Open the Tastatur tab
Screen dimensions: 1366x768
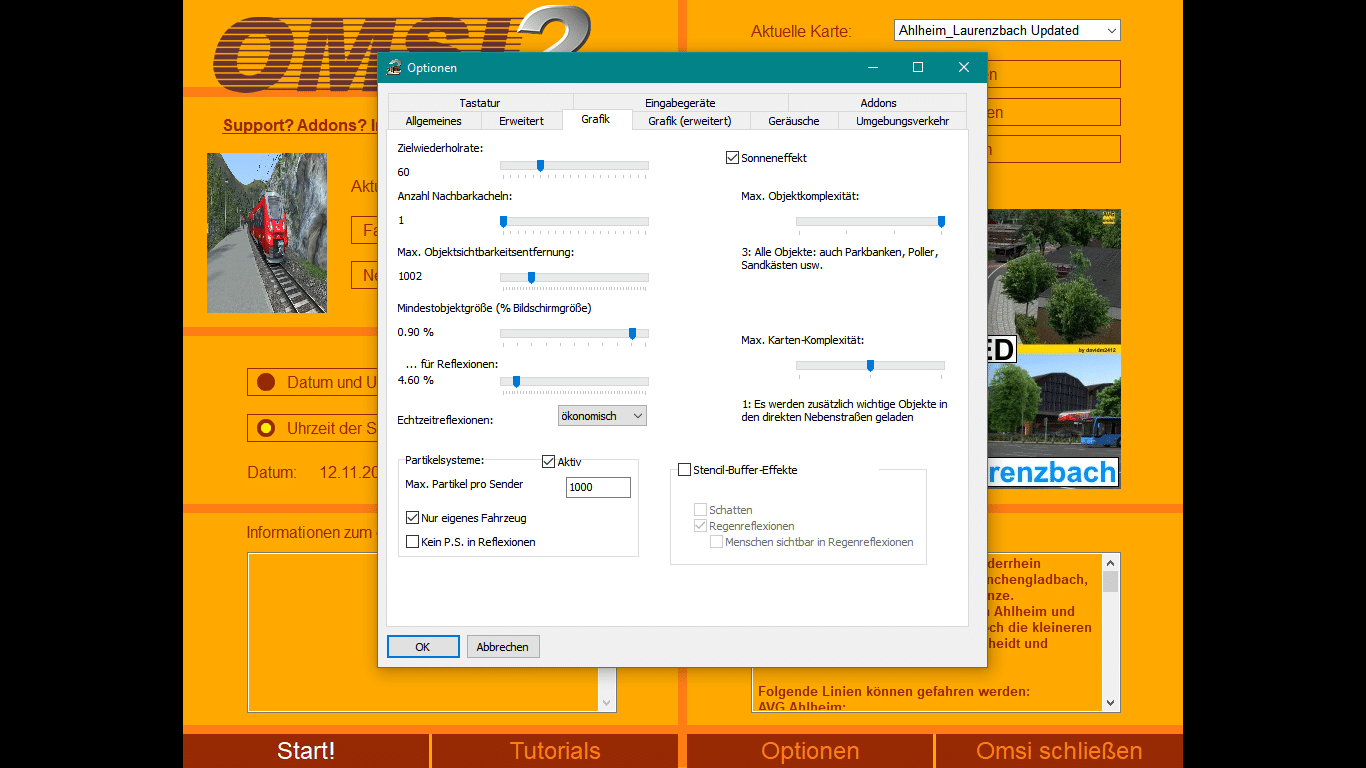pos(480,103)
